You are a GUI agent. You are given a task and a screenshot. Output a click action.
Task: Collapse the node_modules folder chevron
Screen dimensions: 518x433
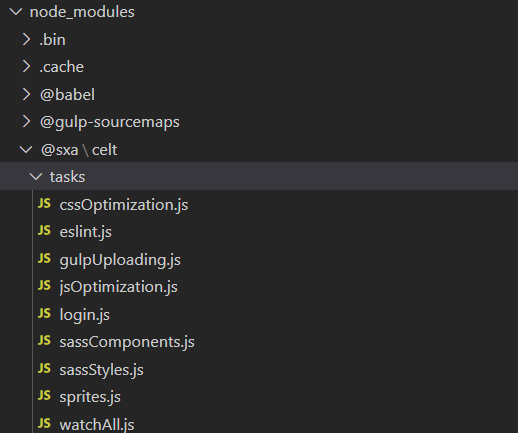[16, 12]
